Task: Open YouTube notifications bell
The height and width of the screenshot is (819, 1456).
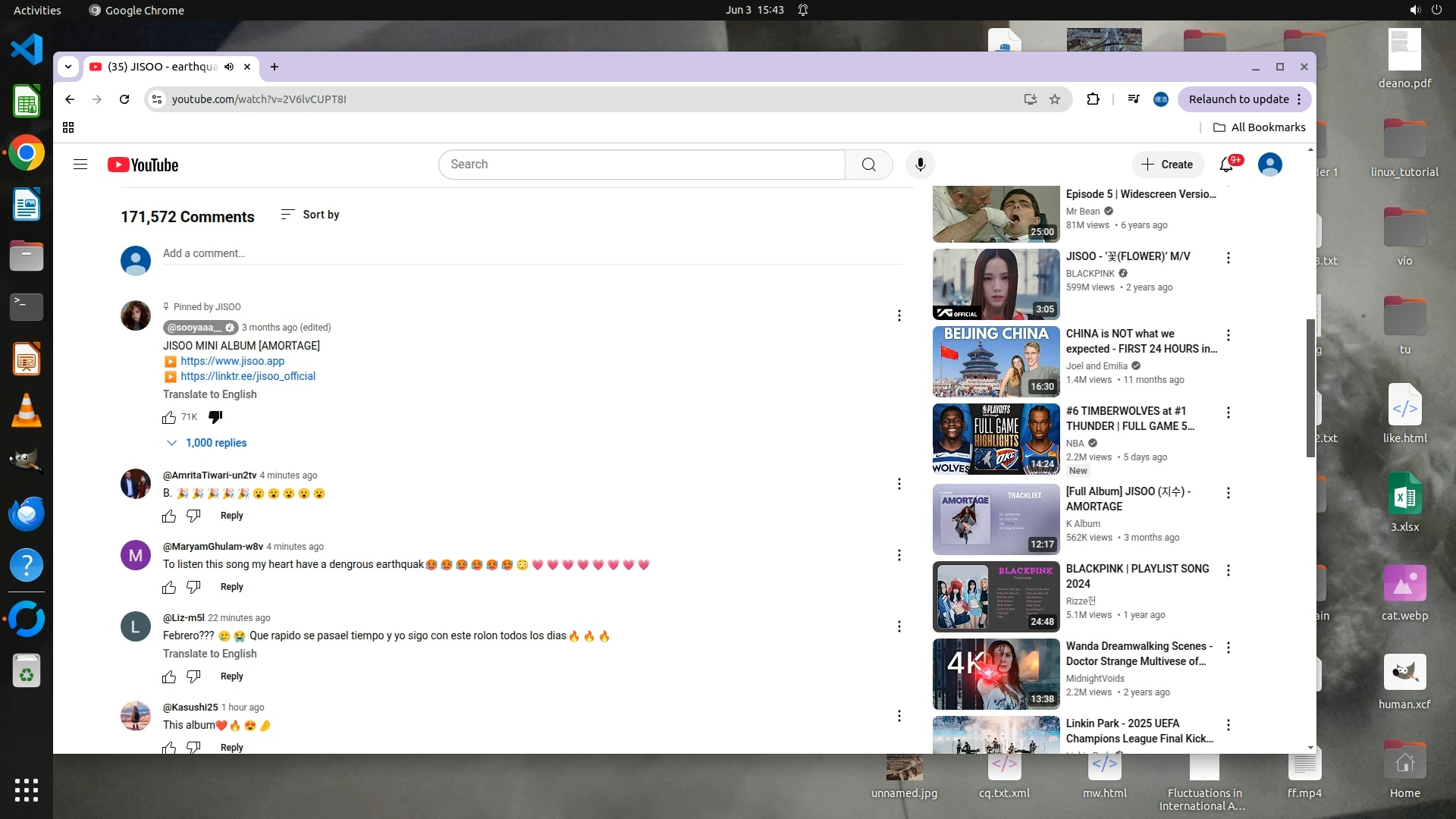Action: tap(1226, 165)
